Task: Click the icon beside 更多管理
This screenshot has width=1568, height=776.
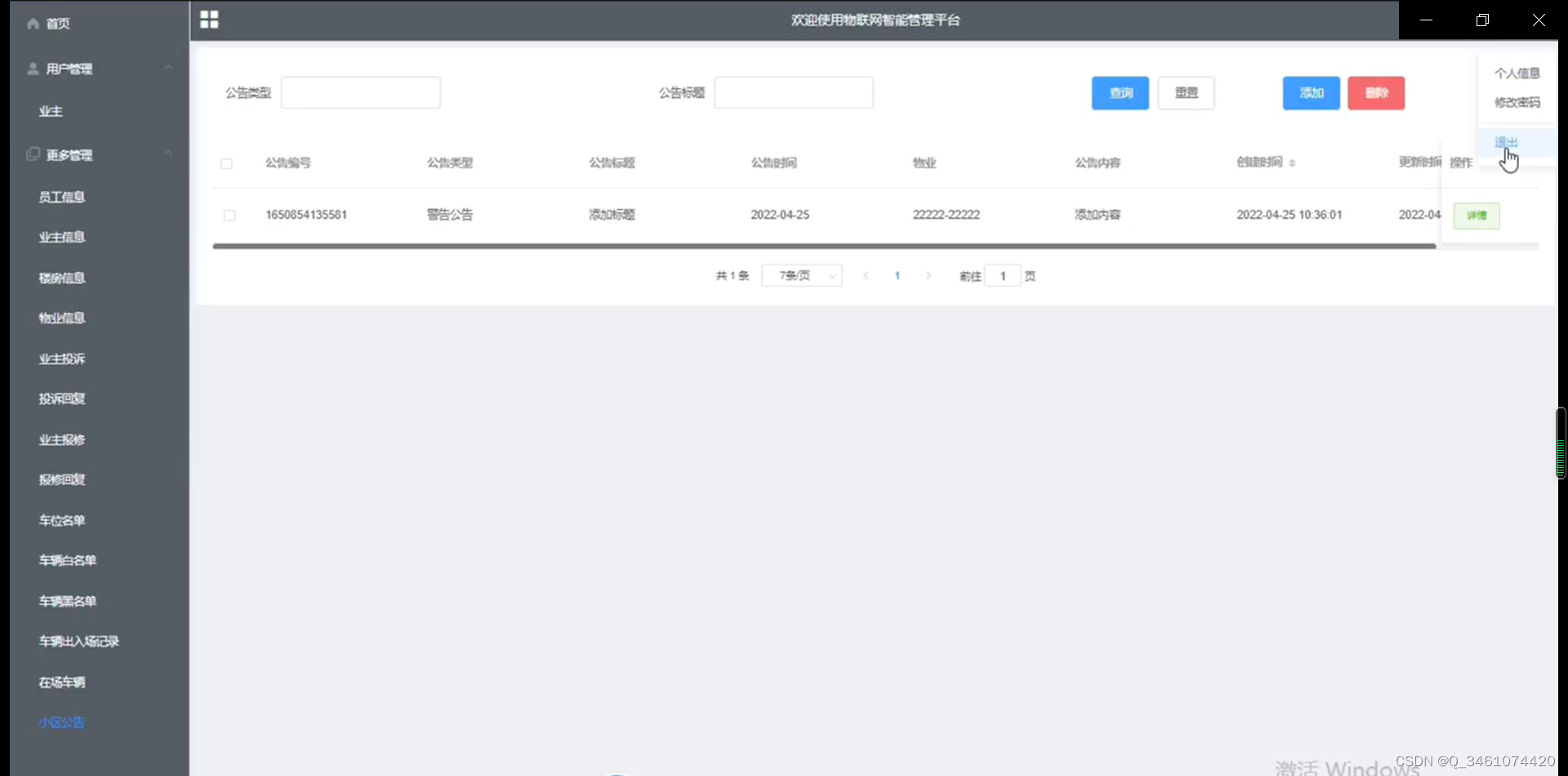Action: pyautogui.click(x=33, y=154)
